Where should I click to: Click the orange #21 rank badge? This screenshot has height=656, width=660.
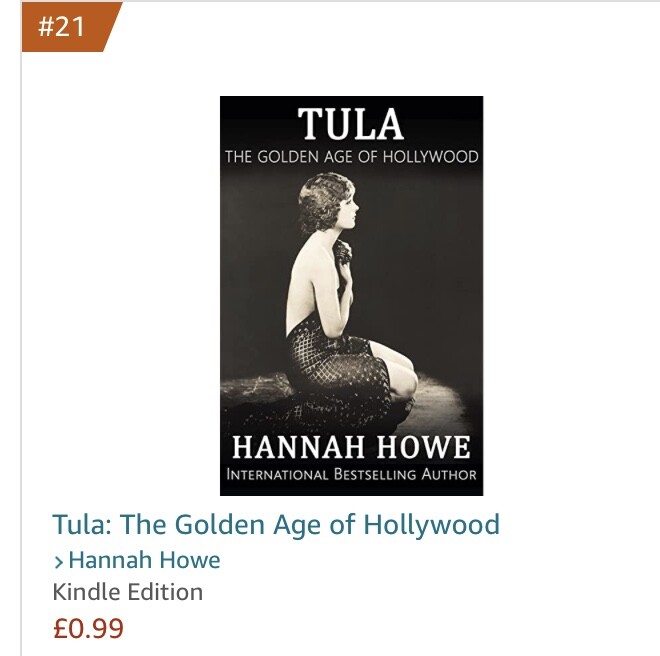67,27
